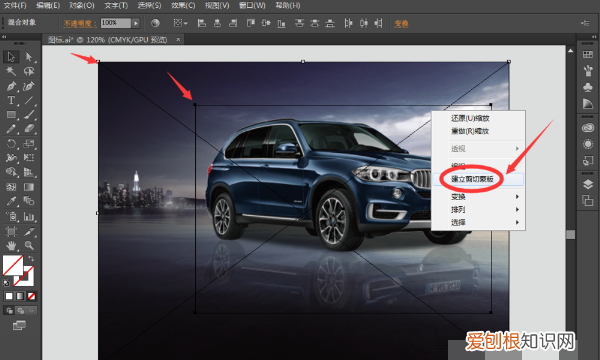Select the Perspective Grid tool
Viewport: 600px width, 360px height.
pyautogui.click(x=29, y=172)
